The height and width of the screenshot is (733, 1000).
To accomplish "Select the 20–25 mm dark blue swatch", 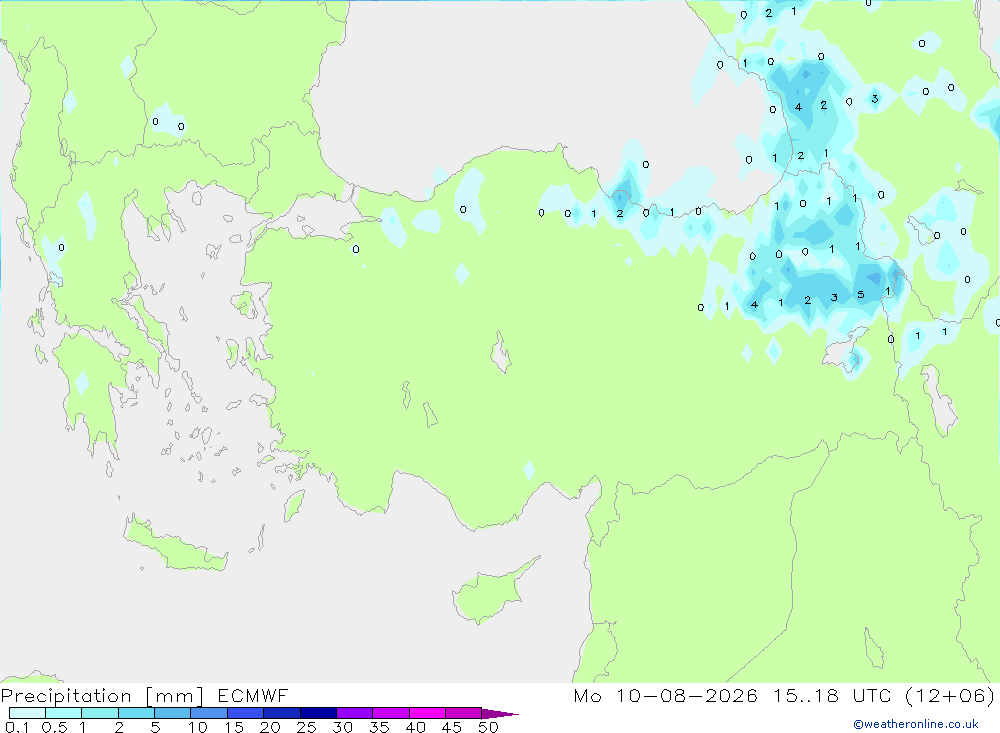I will click(x=282, y=713).
